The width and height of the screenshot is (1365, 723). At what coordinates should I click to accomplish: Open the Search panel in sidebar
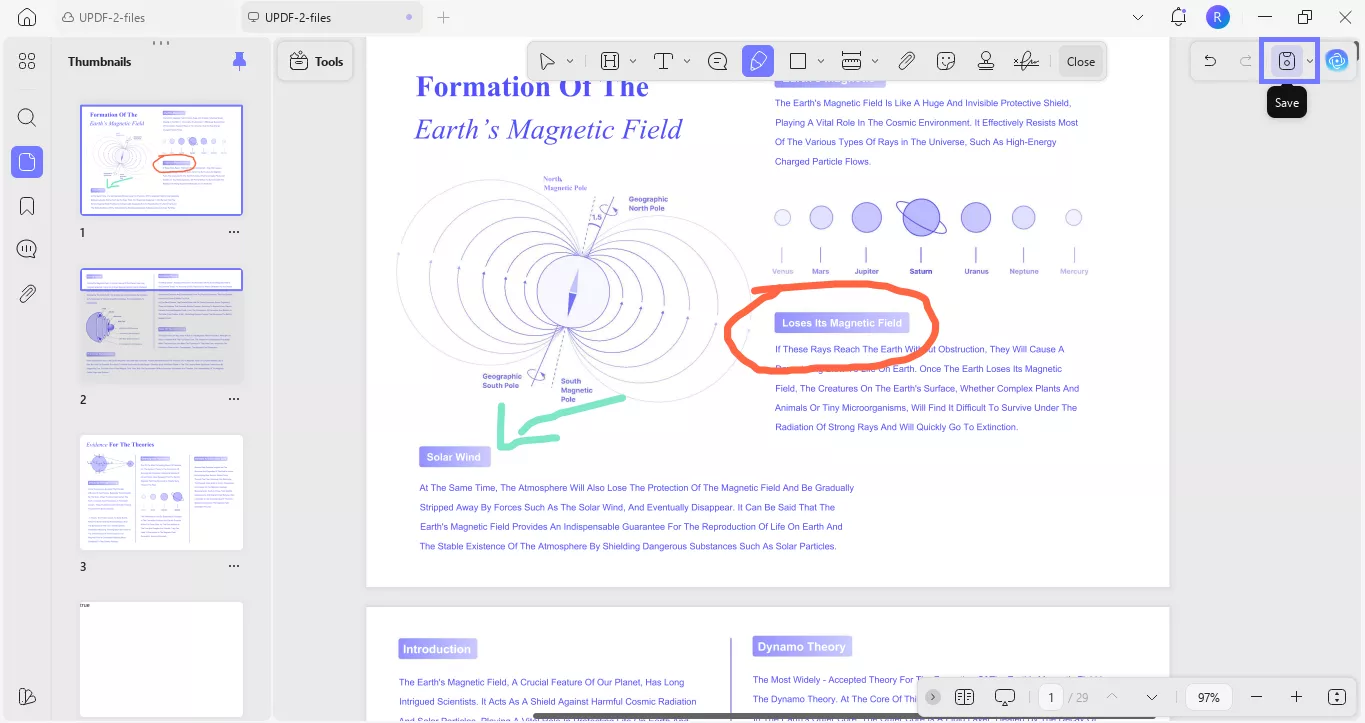point(27,117)
